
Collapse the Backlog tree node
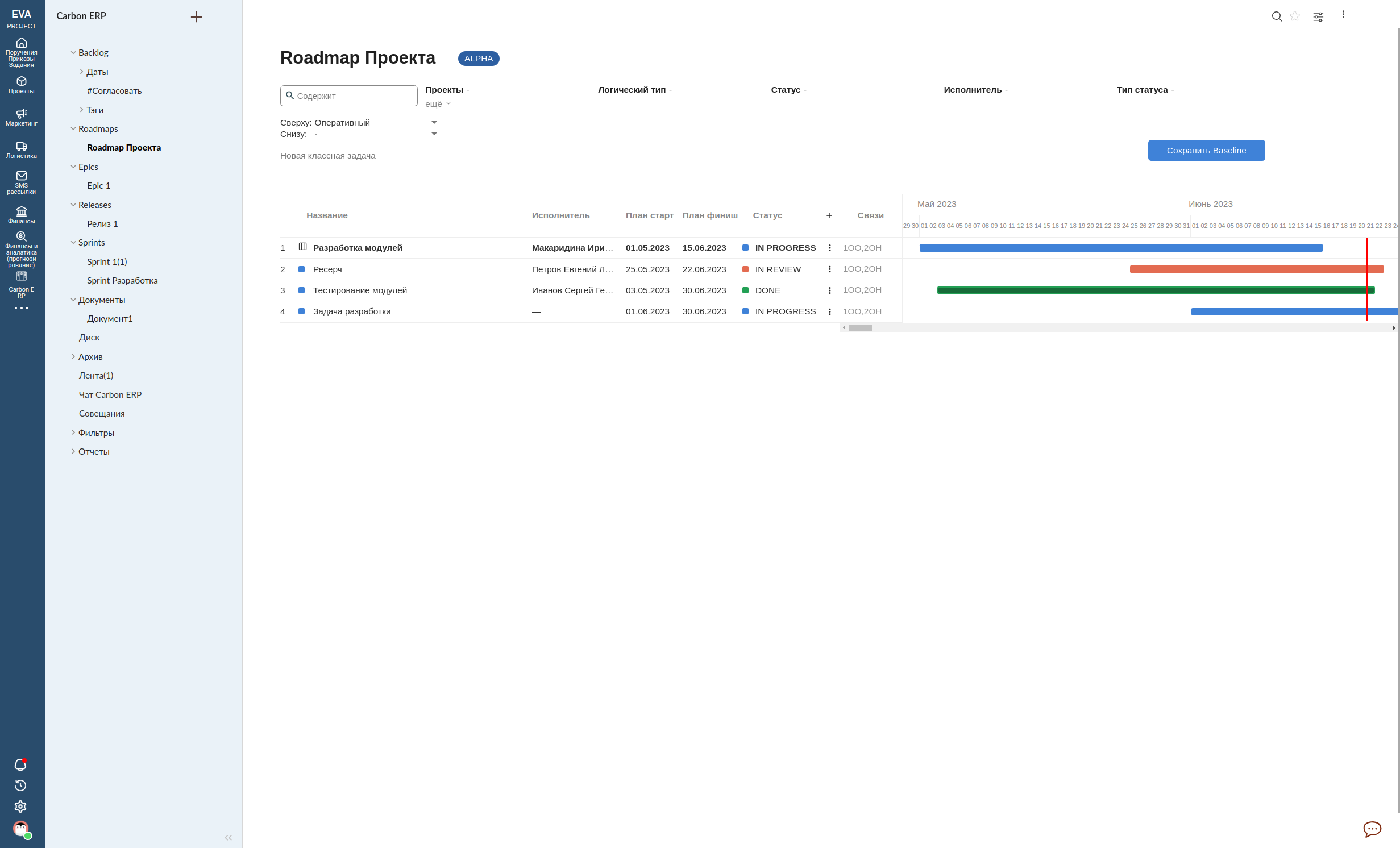pyautogui.click(x=73, y=53)
